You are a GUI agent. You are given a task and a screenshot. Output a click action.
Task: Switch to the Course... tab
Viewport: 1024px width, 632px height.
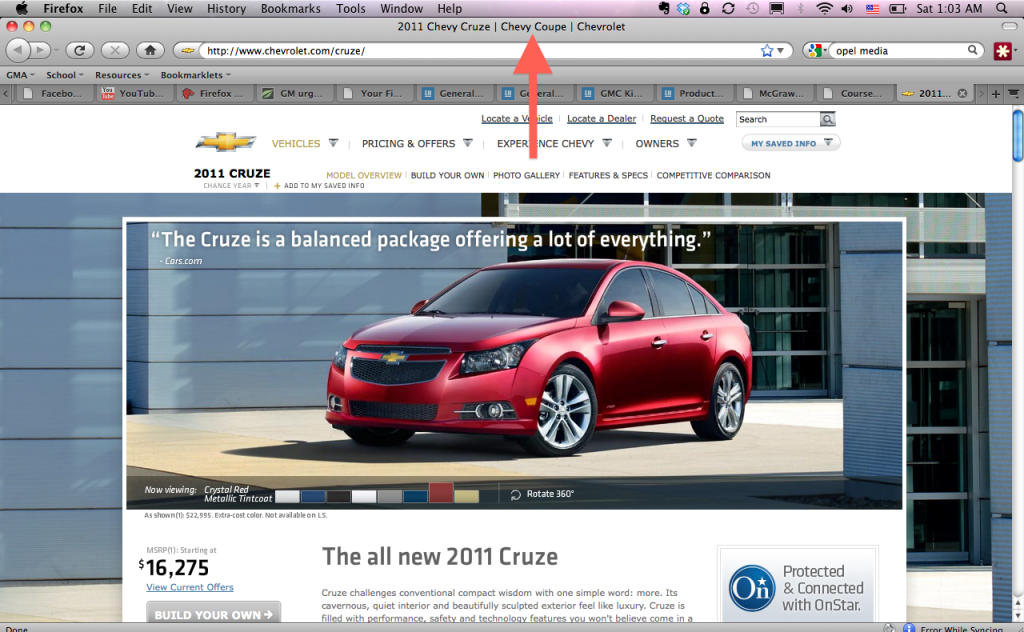coord(856,93)
